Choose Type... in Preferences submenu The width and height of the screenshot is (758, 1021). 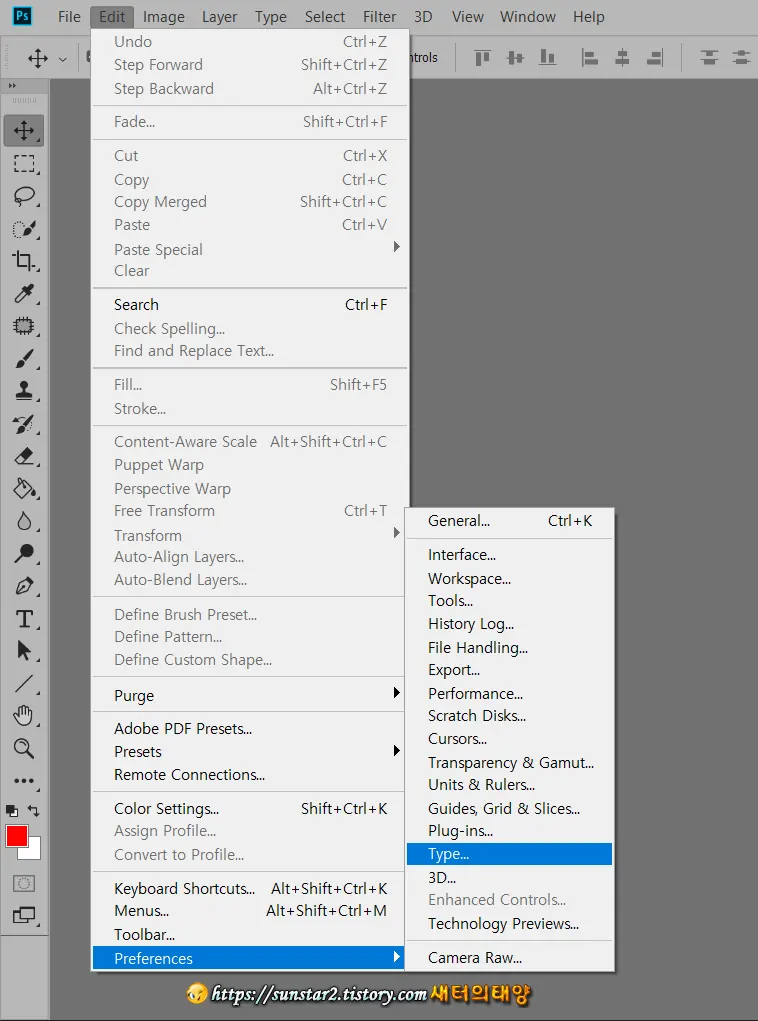coord(509,854)
